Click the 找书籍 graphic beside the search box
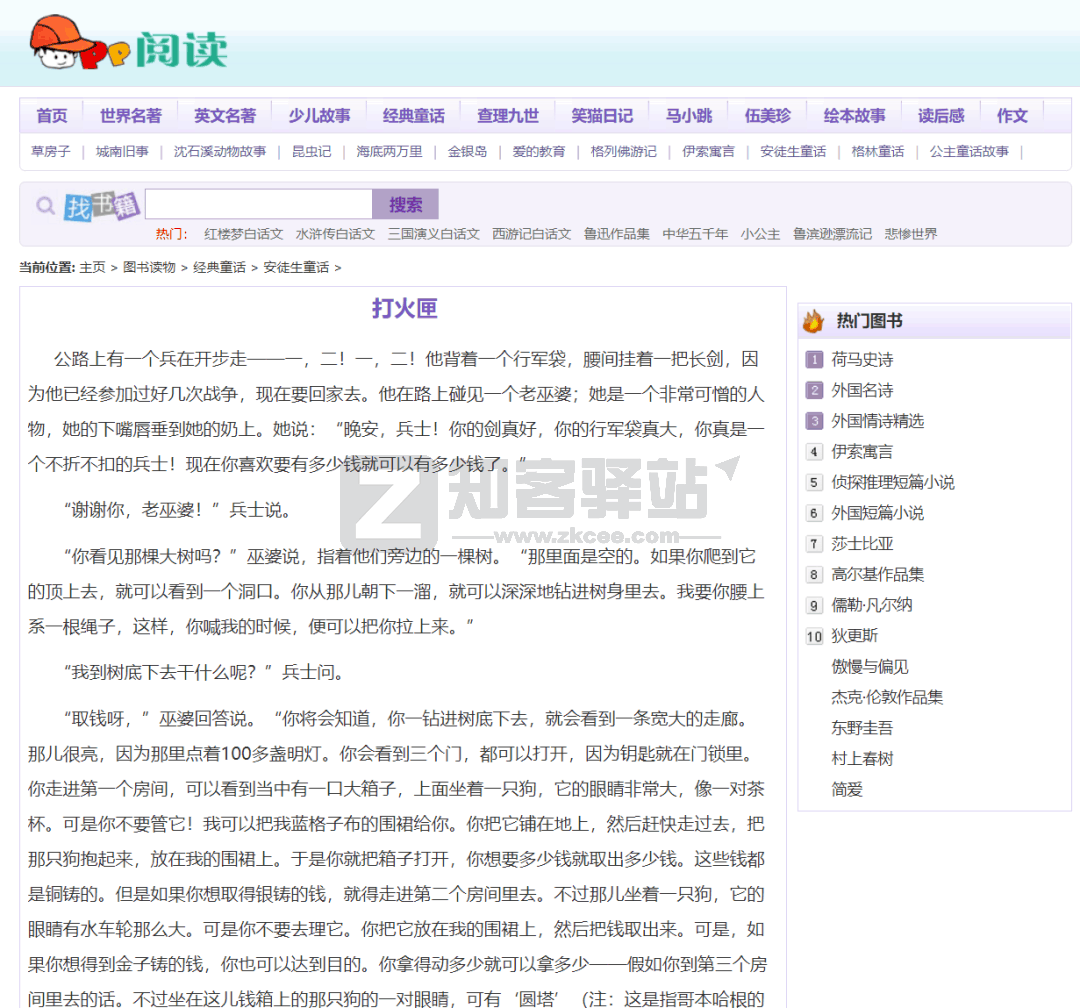The height and width of the screenshot is (1008, 1080). point(98,202)
